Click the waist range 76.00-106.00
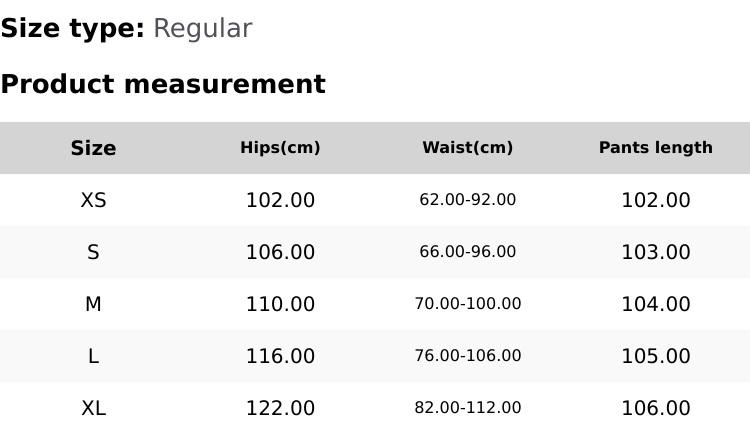The height and width of the screenshot is (434, 750). [467, 356]
